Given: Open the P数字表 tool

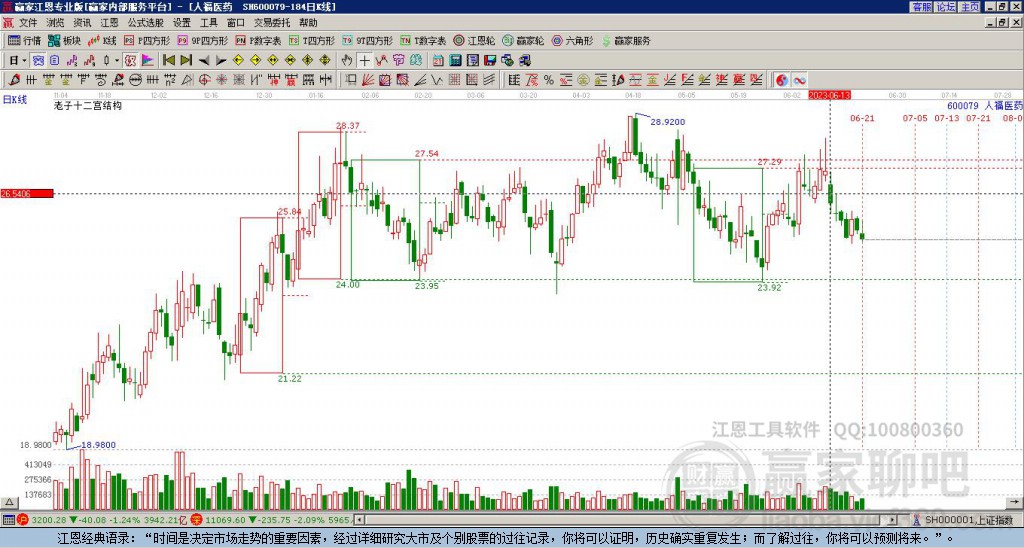Looking at the screenshot, I should 258,40.
